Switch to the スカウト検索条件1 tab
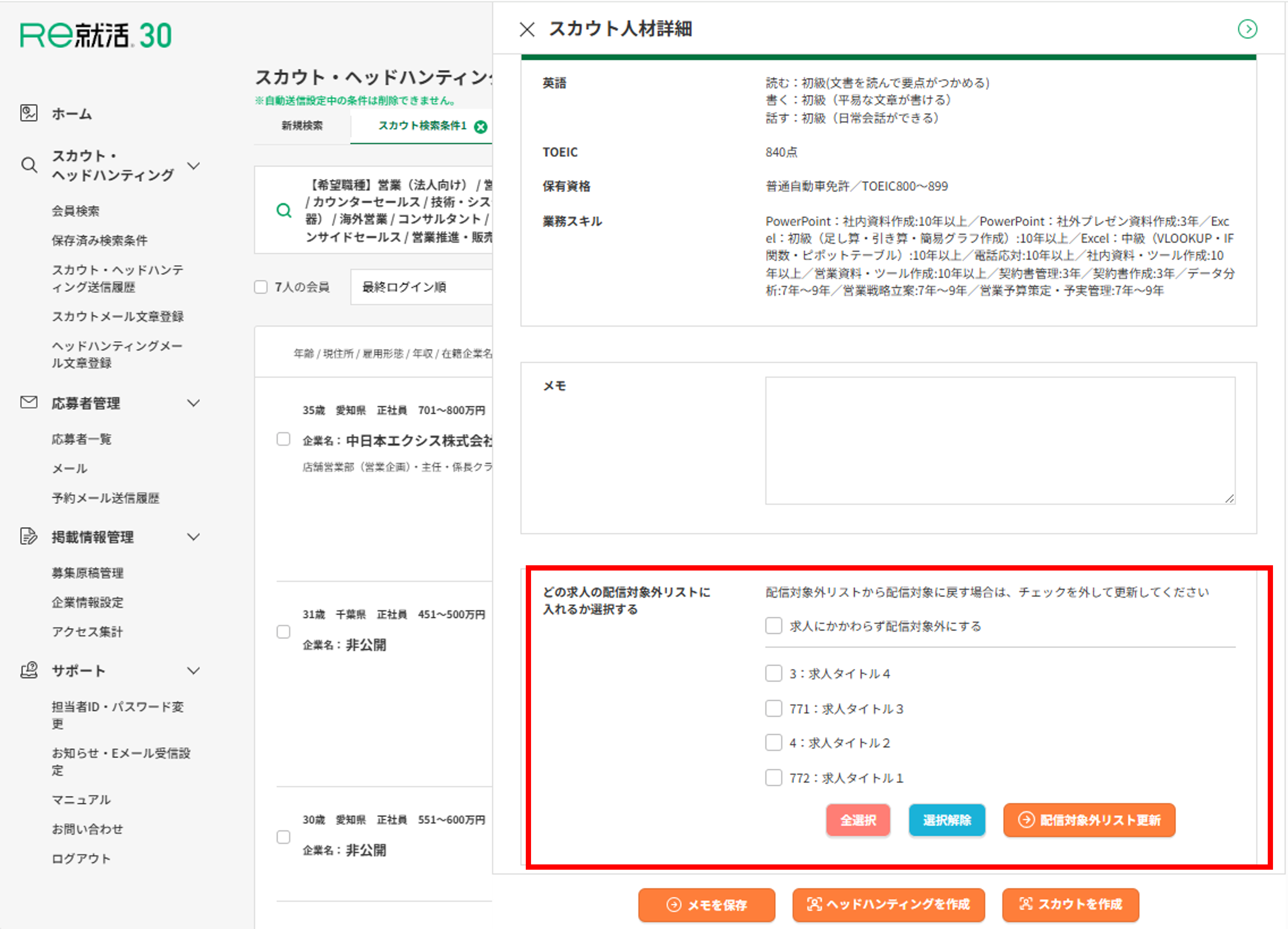Image resolution: width=1288 pixels, height=929 pixels. tap(422, 125)
